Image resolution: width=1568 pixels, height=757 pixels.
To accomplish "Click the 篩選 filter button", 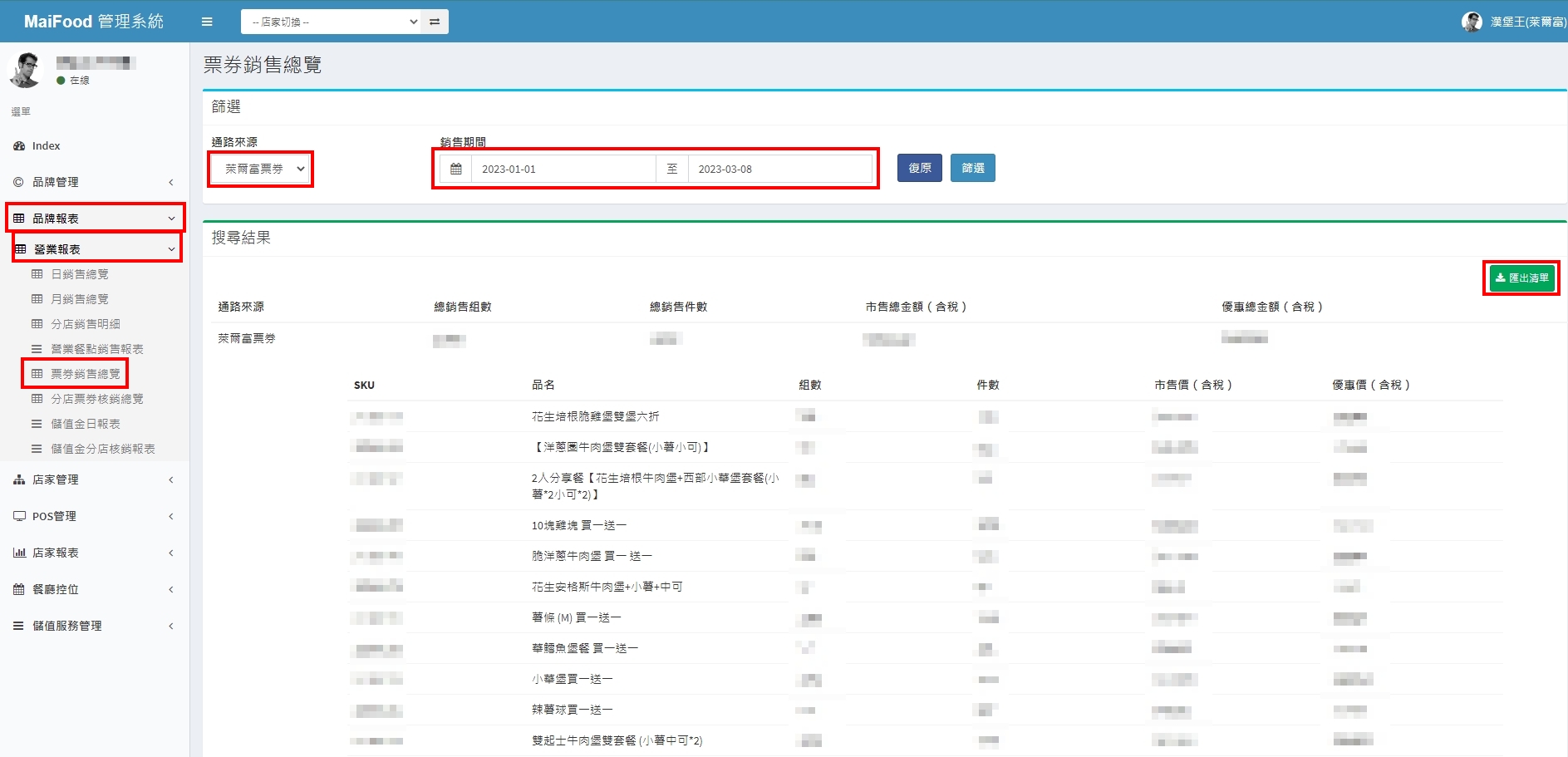I will coord(972,168).
